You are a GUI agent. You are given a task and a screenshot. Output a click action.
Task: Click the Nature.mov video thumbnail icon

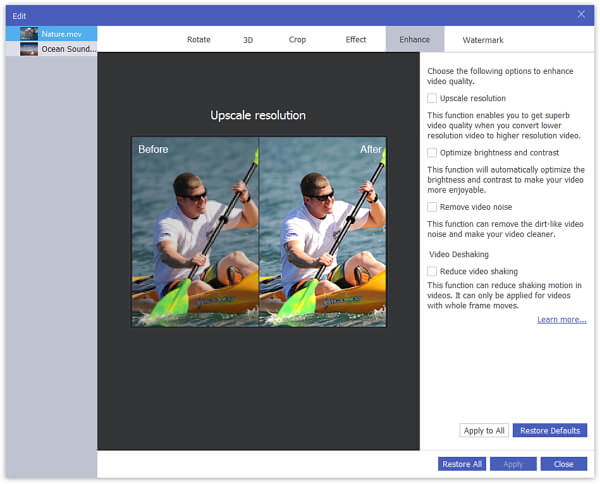pos(29,33)
